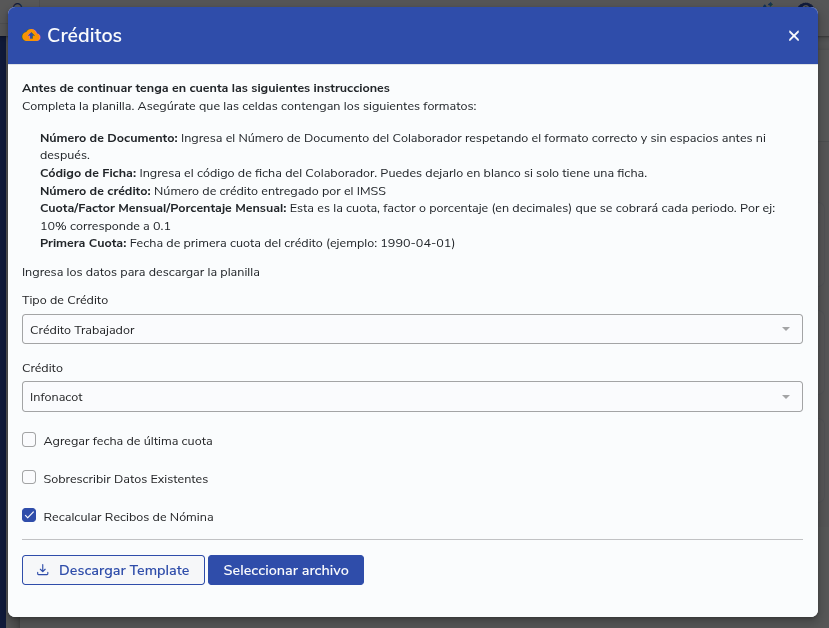Image resolution: width=829 pixels, height=628 pixels.
Task: Enable the Agregar fecha de última cuota checkbox
Action: pyautogui.click(x=29, y=440)
